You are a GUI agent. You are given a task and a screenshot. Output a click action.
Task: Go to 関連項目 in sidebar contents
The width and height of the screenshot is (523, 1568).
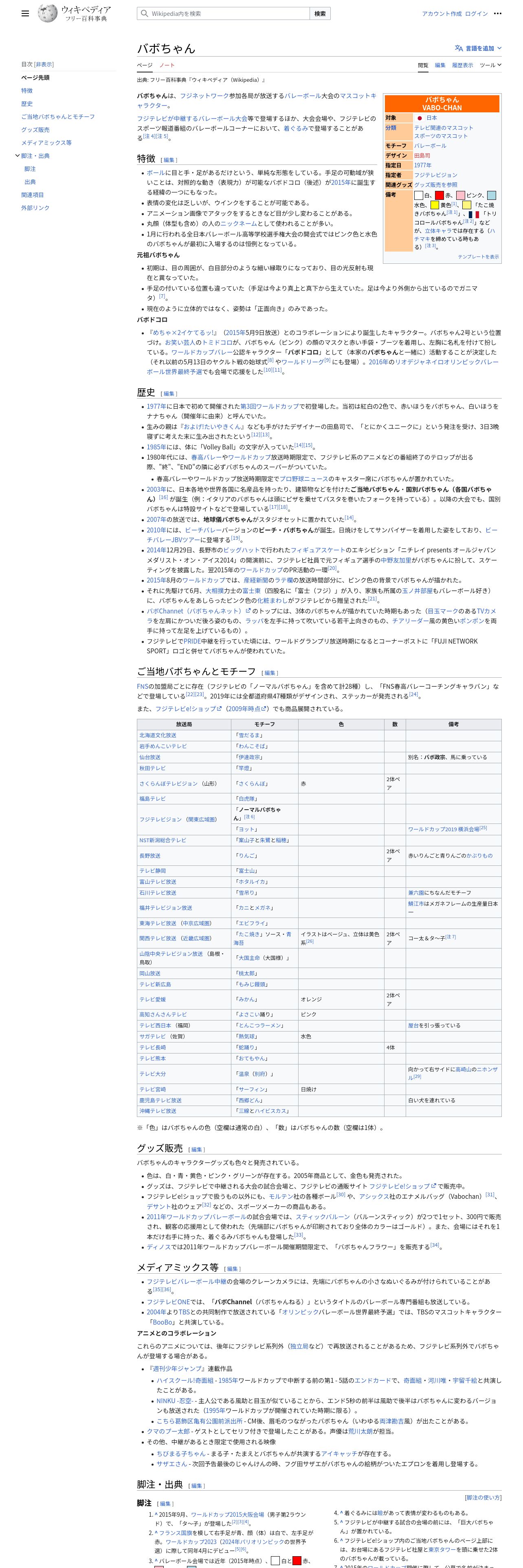pyautogui.click(x=32, y=195)
